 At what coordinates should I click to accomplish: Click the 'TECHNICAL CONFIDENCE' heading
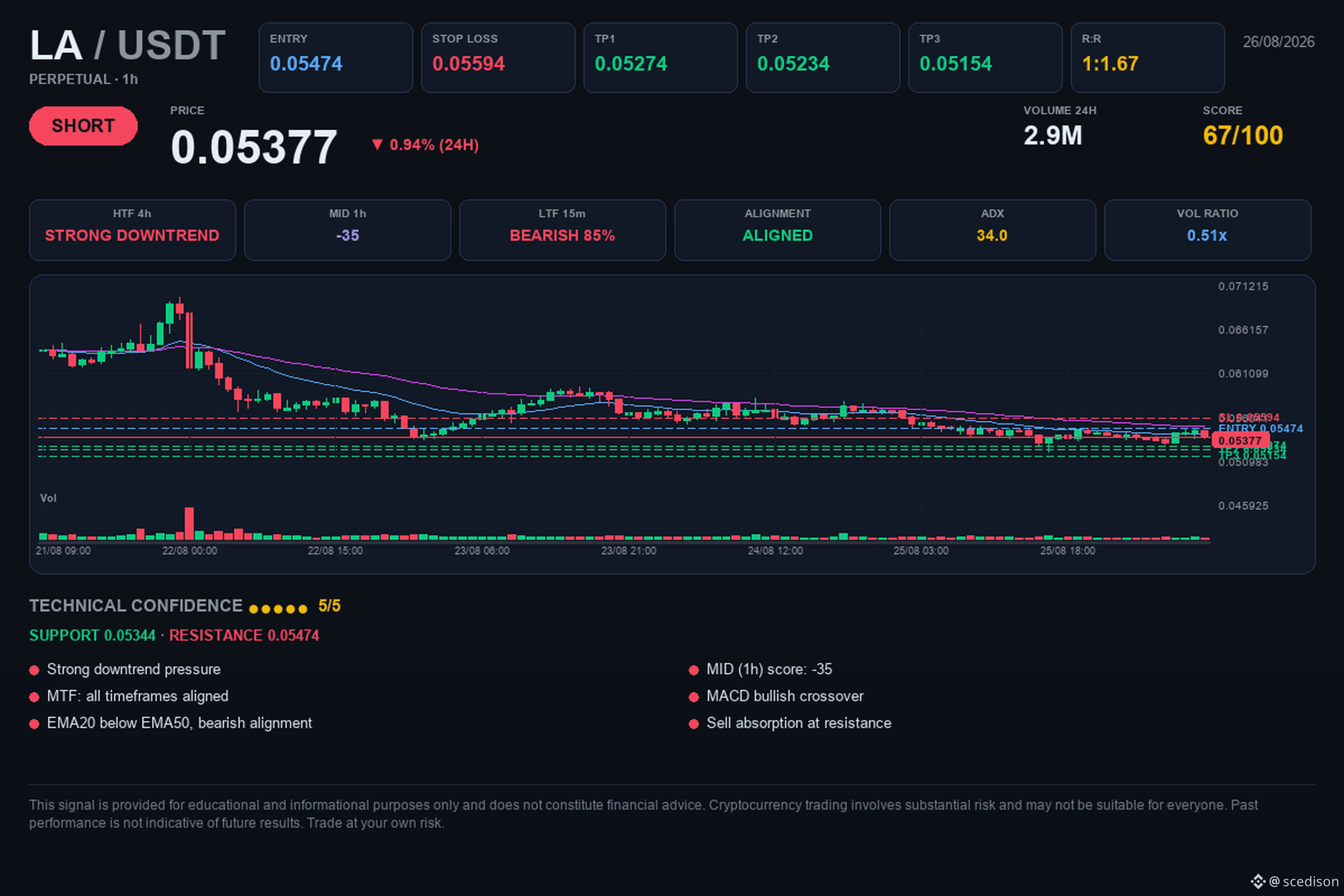(136, 606)
